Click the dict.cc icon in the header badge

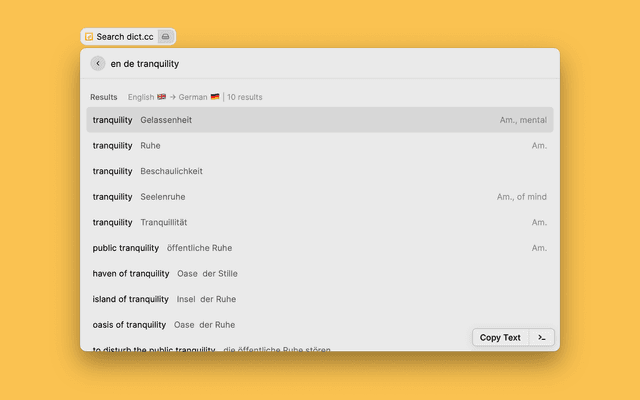click(89, 37)
